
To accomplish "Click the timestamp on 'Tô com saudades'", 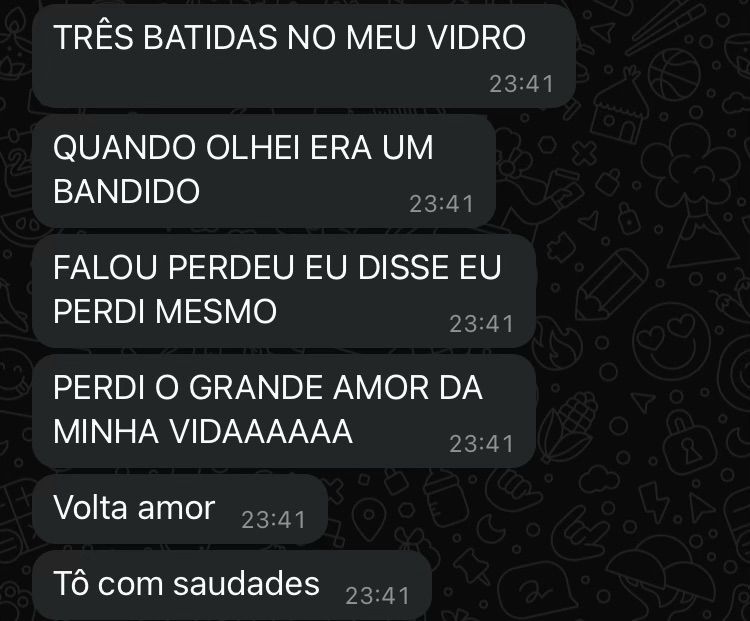I will [377, 596].
